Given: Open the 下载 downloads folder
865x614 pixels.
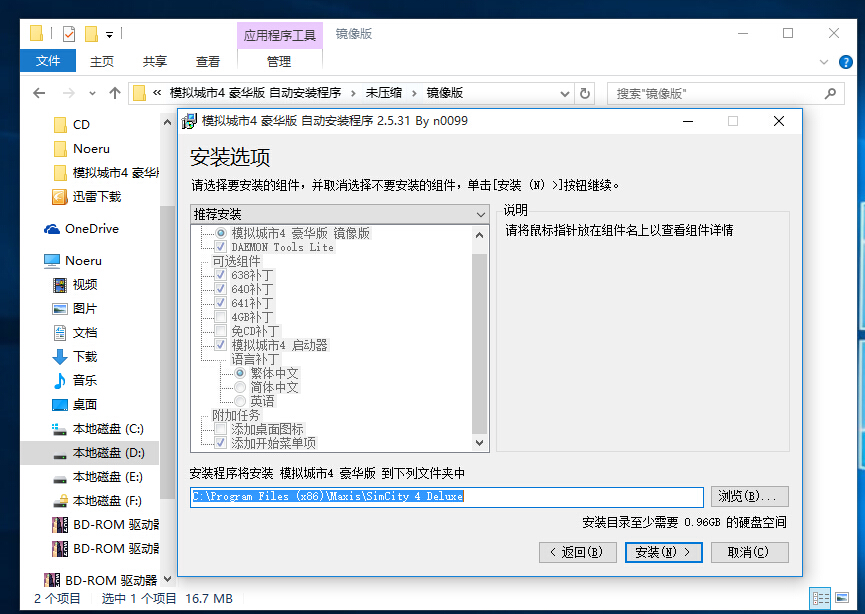Looking at the screenshot, I should [85, 357].
